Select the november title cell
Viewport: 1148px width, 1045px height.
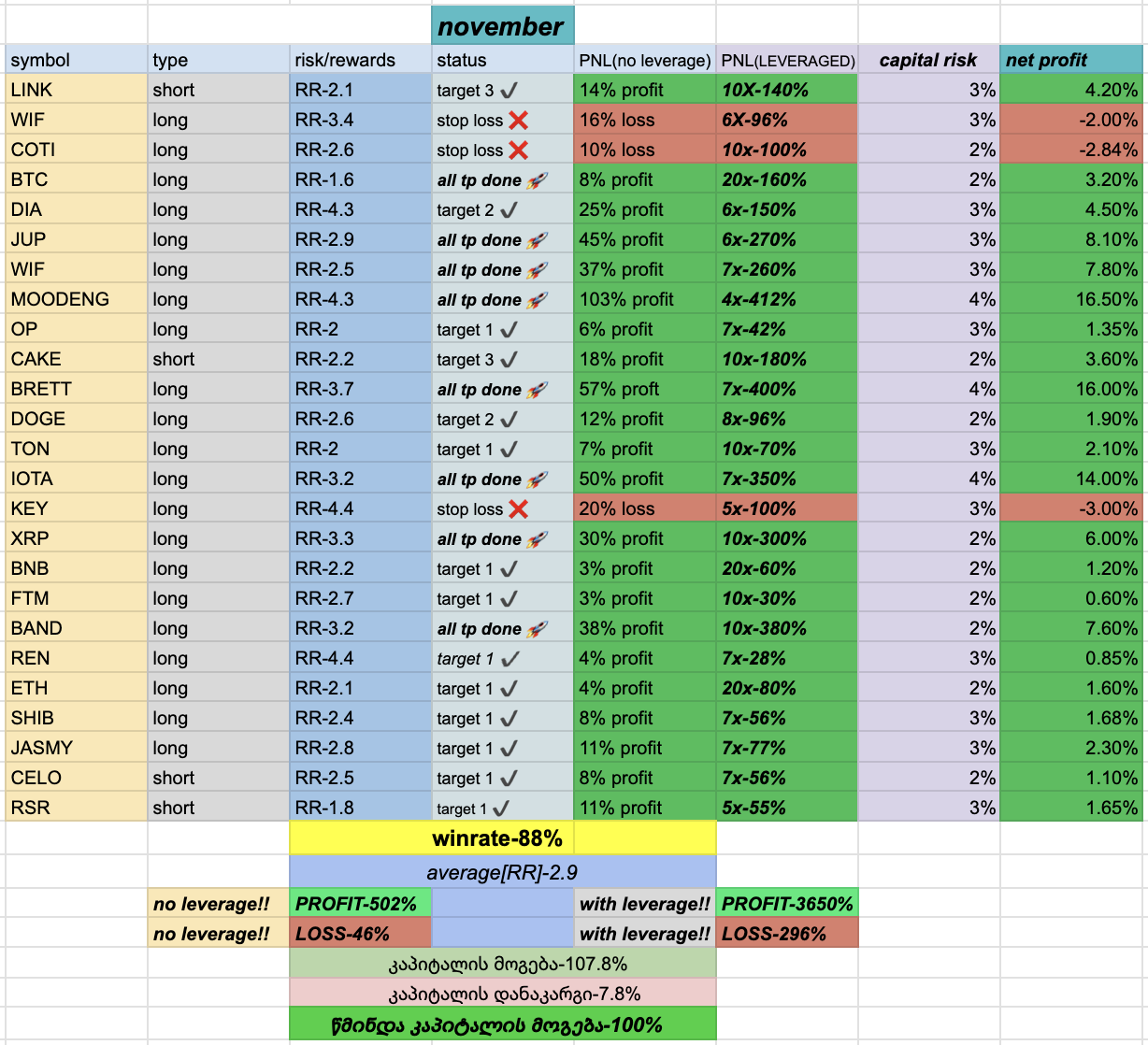[503, 26]
